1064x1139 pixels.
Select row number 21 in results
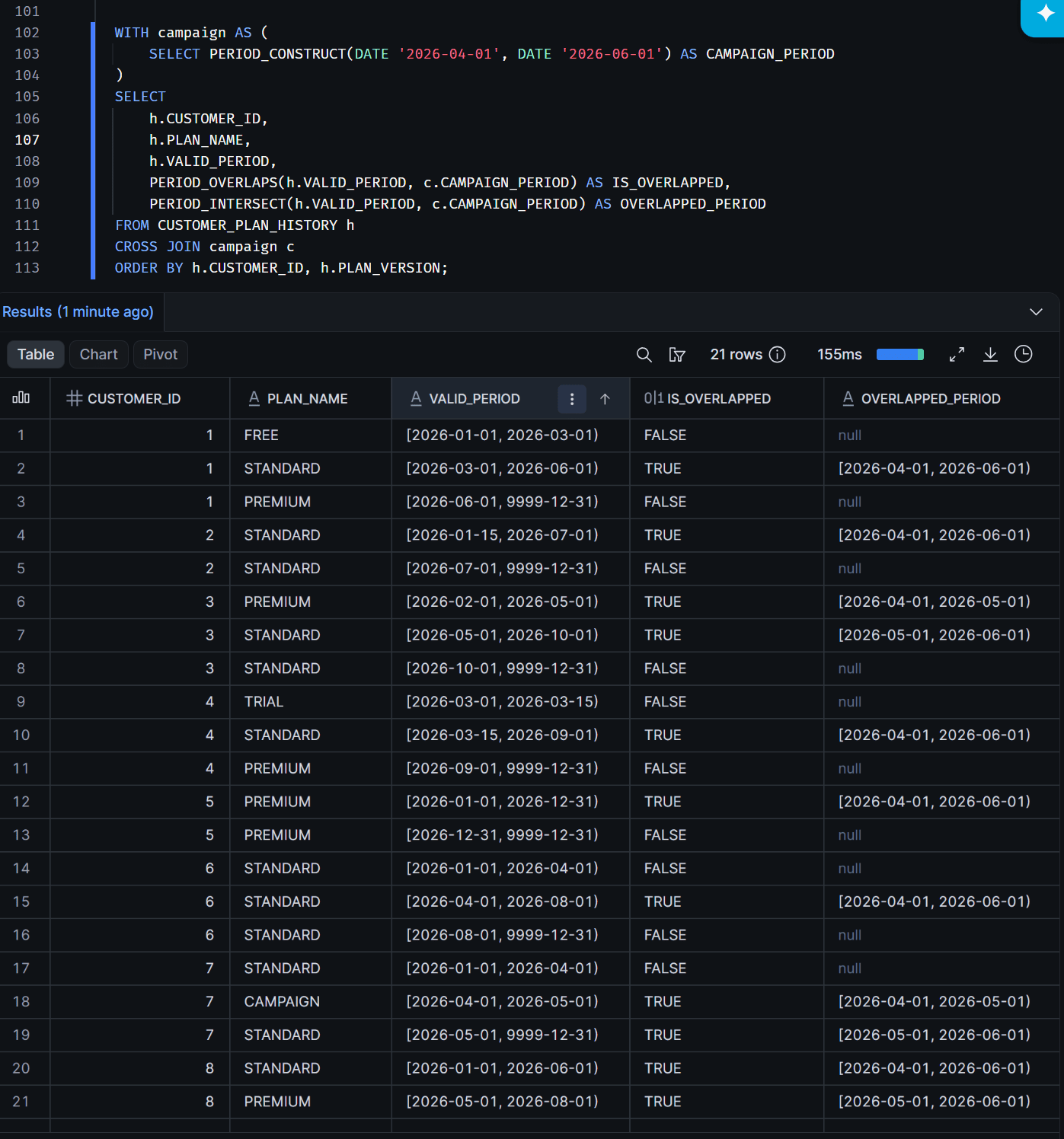21,1102
